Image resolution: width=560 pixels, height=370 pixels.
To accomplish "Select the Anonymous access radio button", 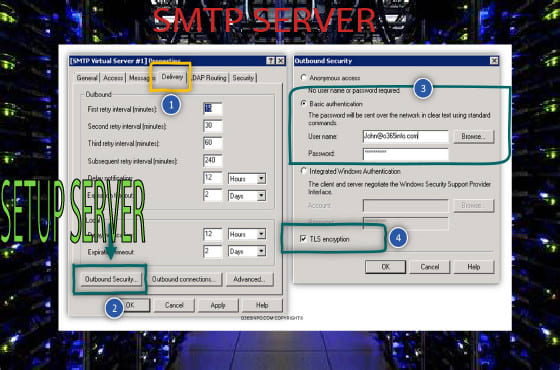I will tap(304, 77).
